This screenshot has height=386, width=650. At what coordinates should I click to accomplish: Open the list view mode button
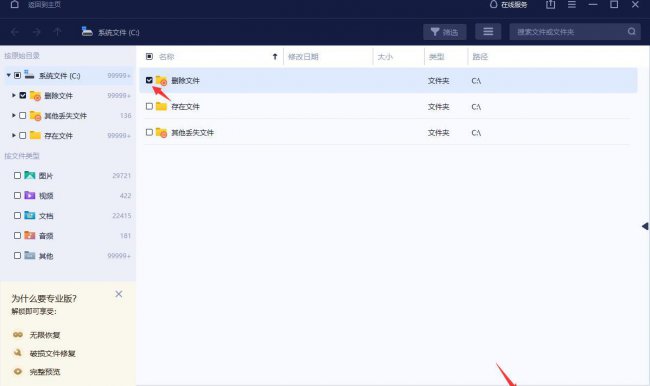[x=488, y=32]
